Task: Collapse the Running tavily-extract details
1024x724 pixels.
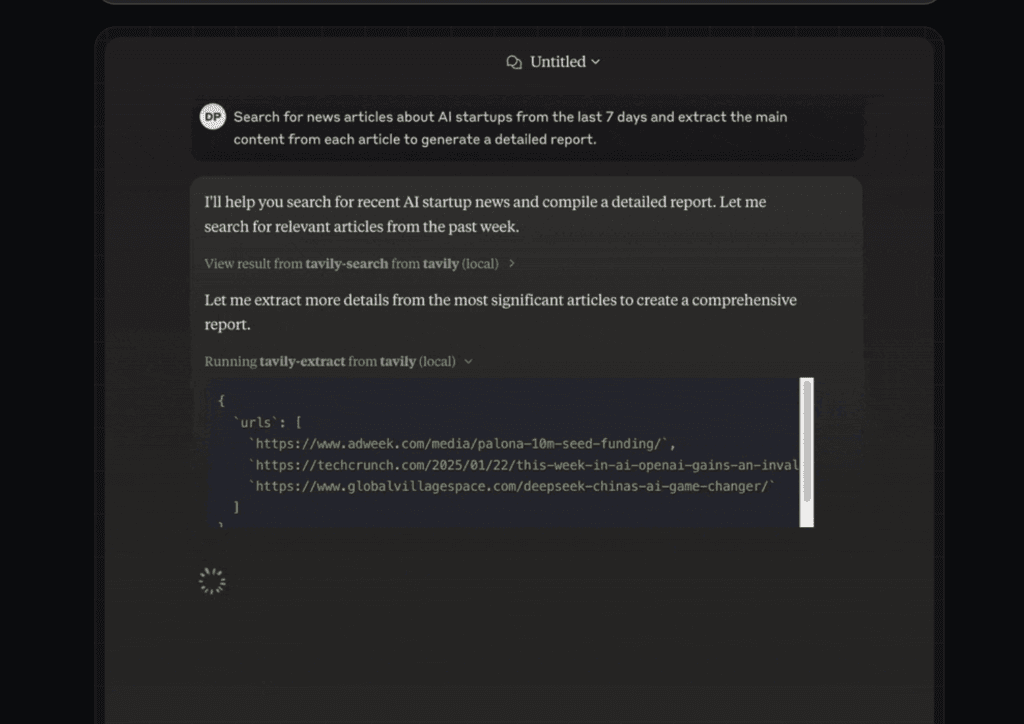Action: tap(468, 362)
